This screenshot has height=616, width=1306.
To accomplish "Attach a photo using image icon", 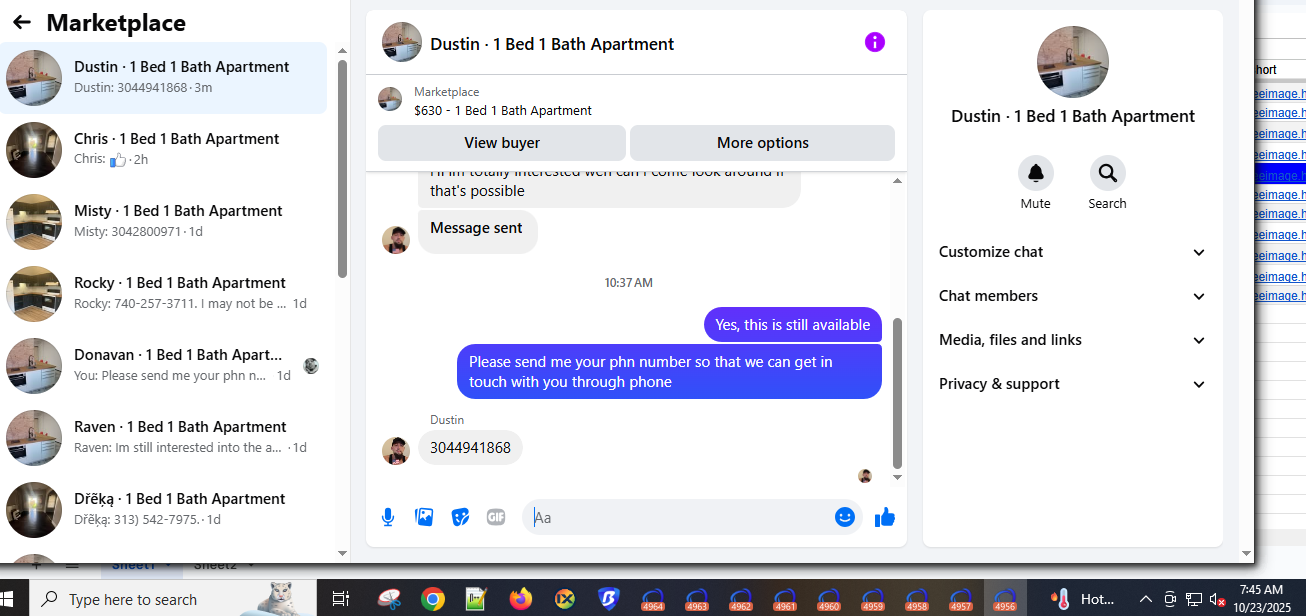I will [x=424, y=517].
